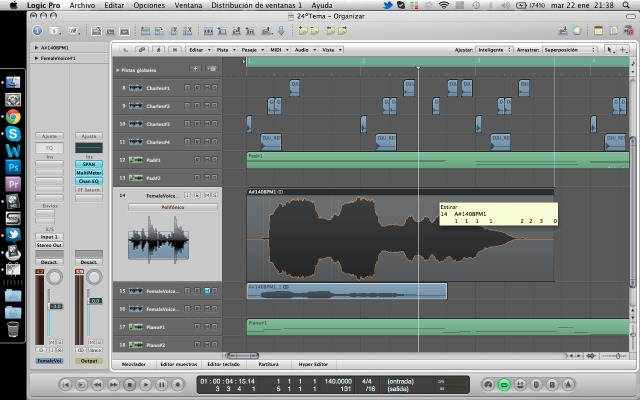Image resolution: width=640 pixels, height=400 pixels.
Task: Enable Cycle mode in the transport bar
Action: click(x=505, y=384)
